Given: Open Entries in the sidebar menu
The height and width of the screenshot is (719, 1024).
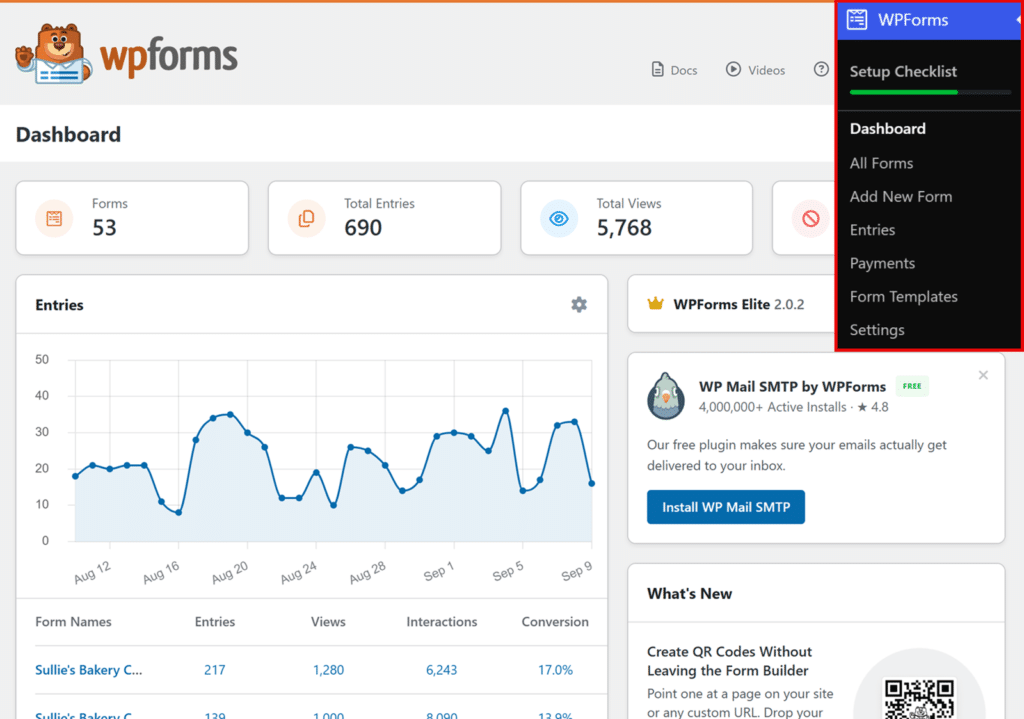Looking at the screenshot, I should [x=872, y=230].
